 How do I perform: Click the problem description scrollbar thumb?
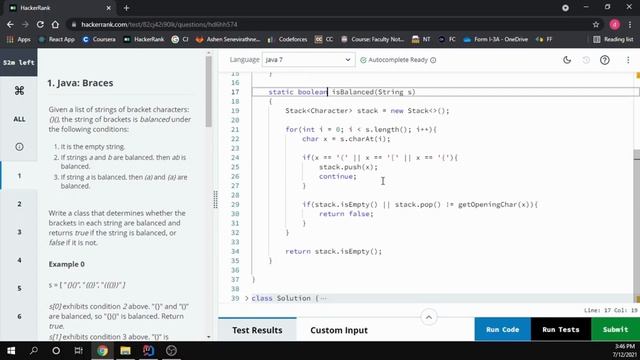pyautogui.click(x=209, y=91)
